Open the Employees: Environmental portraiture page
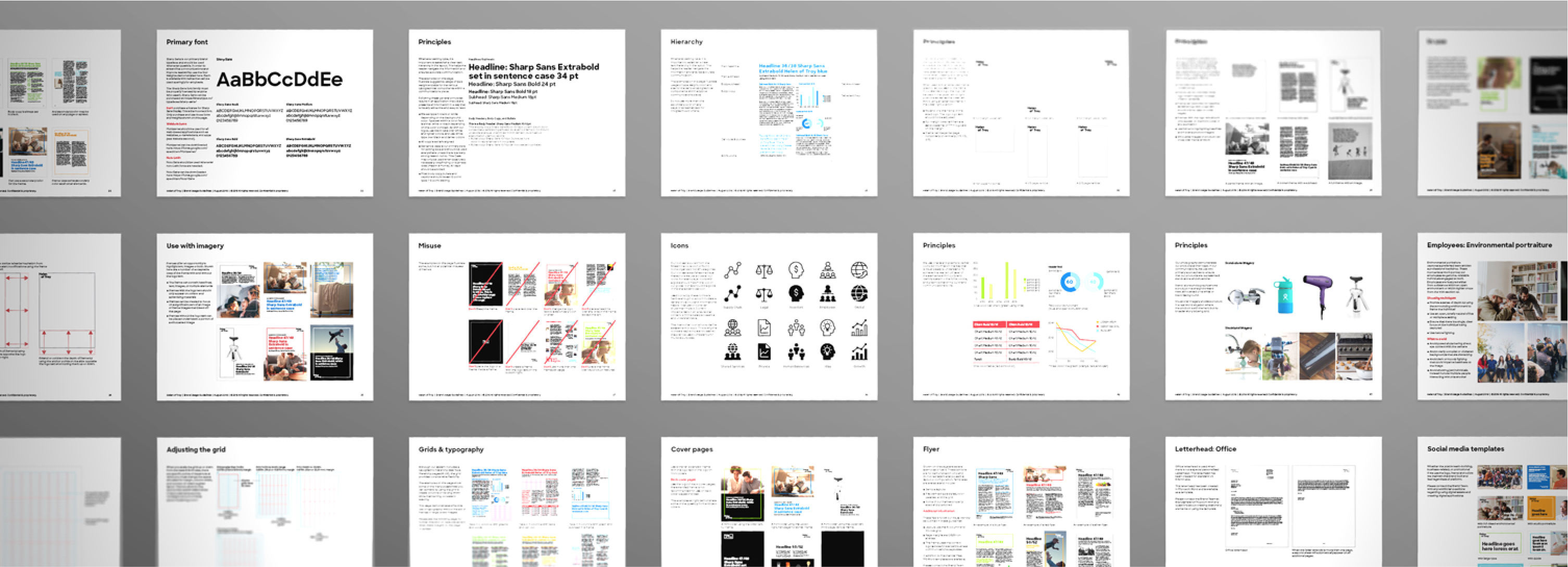Screen dimensions: 1568x567 [1492, 317]
